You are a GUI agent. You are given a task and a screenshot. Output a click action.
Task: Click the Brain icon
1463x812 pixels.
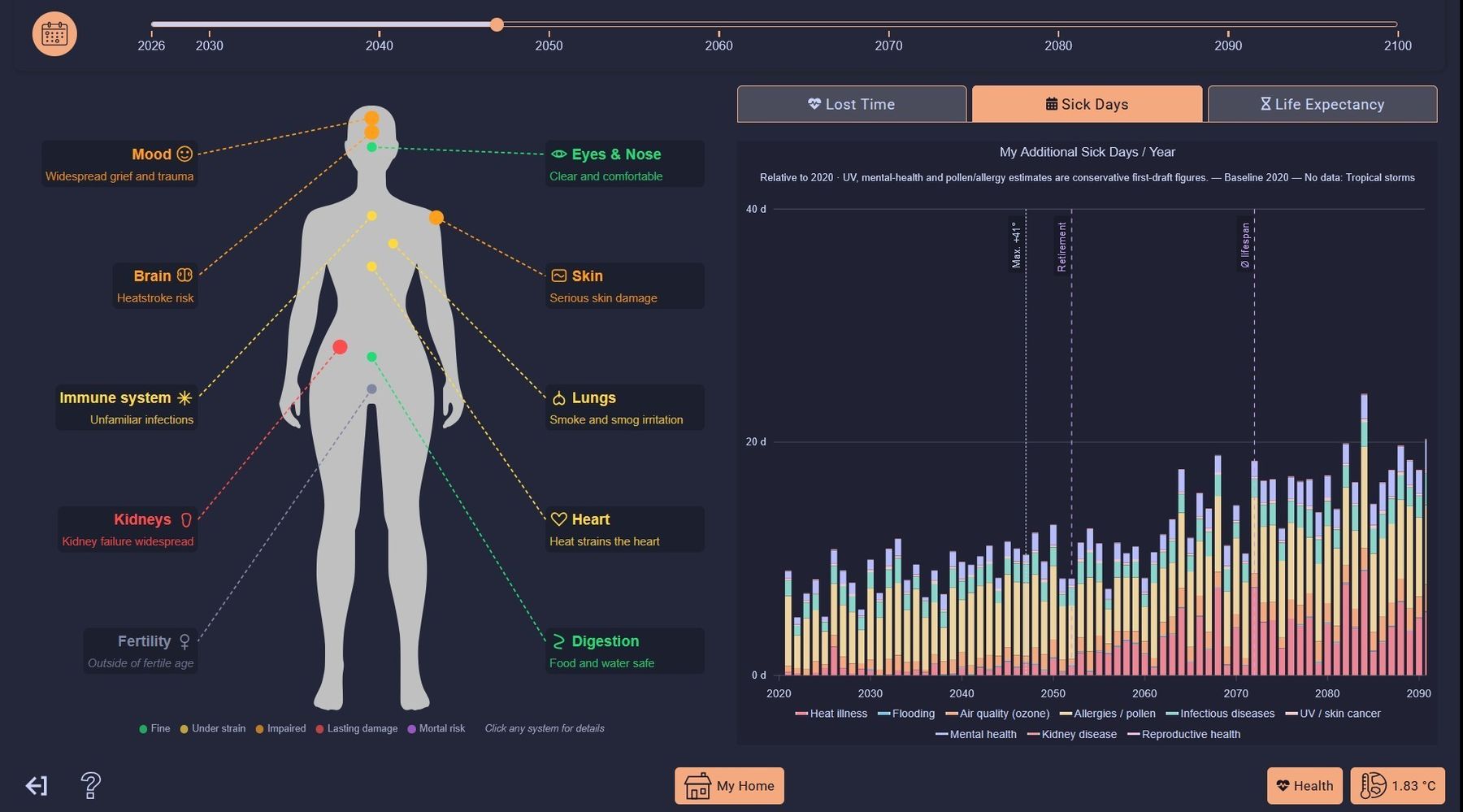(185, 276)
